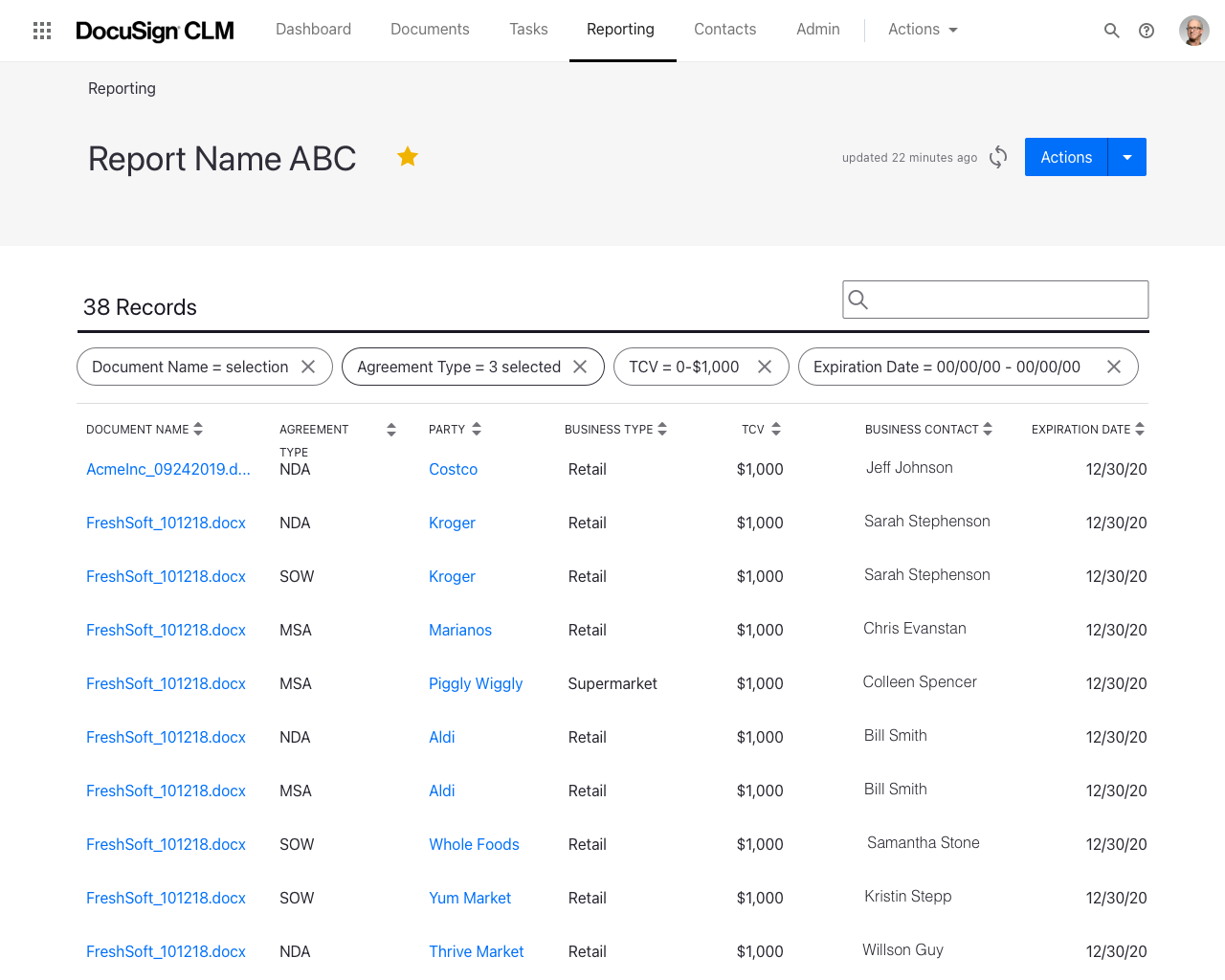Open FreshSoft_101218.docx in the Whole Foods row
The width and height of the screenshot is (1225, 980).
(x=166, y=844)
